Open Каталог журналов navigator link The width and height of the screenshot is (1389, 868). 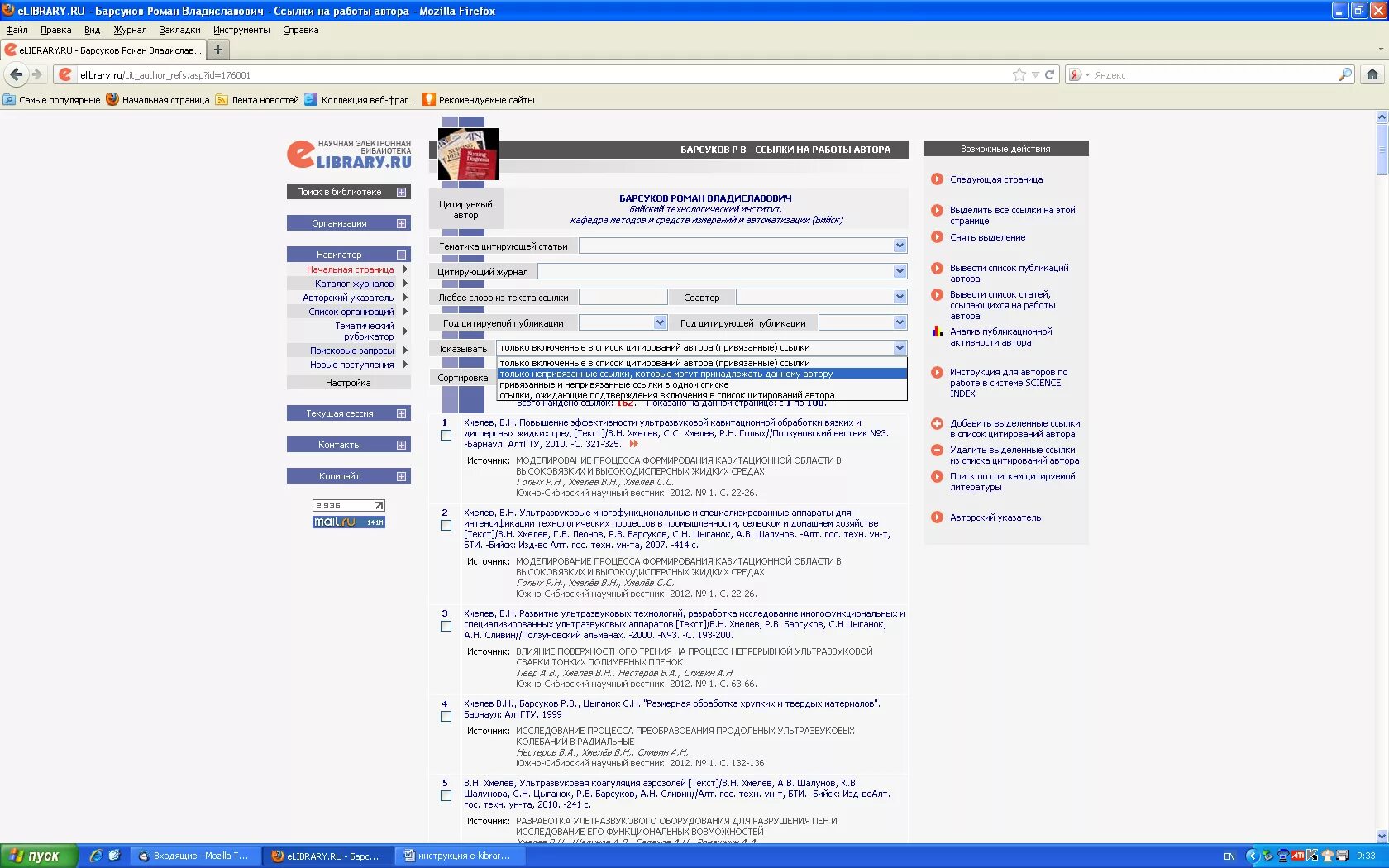point(354,284)
